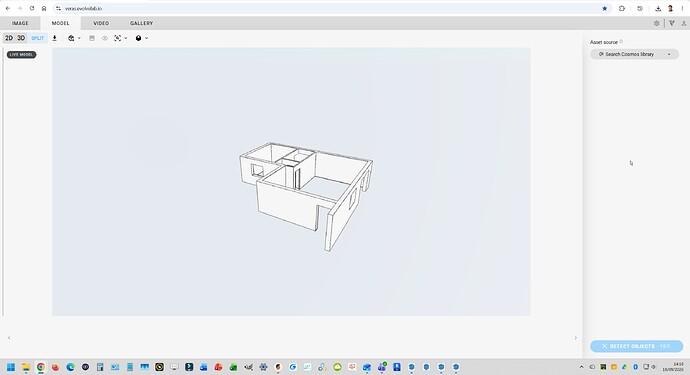The height and width of the screenshot is (375, 690).
Task: Open browser extensions puzzle icon
Action: click(622, 8)
